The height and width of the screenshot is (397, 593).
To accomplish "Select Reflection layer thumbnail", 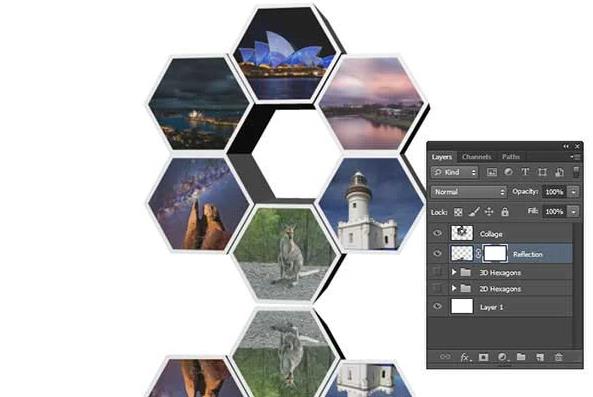I will [462, 253].
